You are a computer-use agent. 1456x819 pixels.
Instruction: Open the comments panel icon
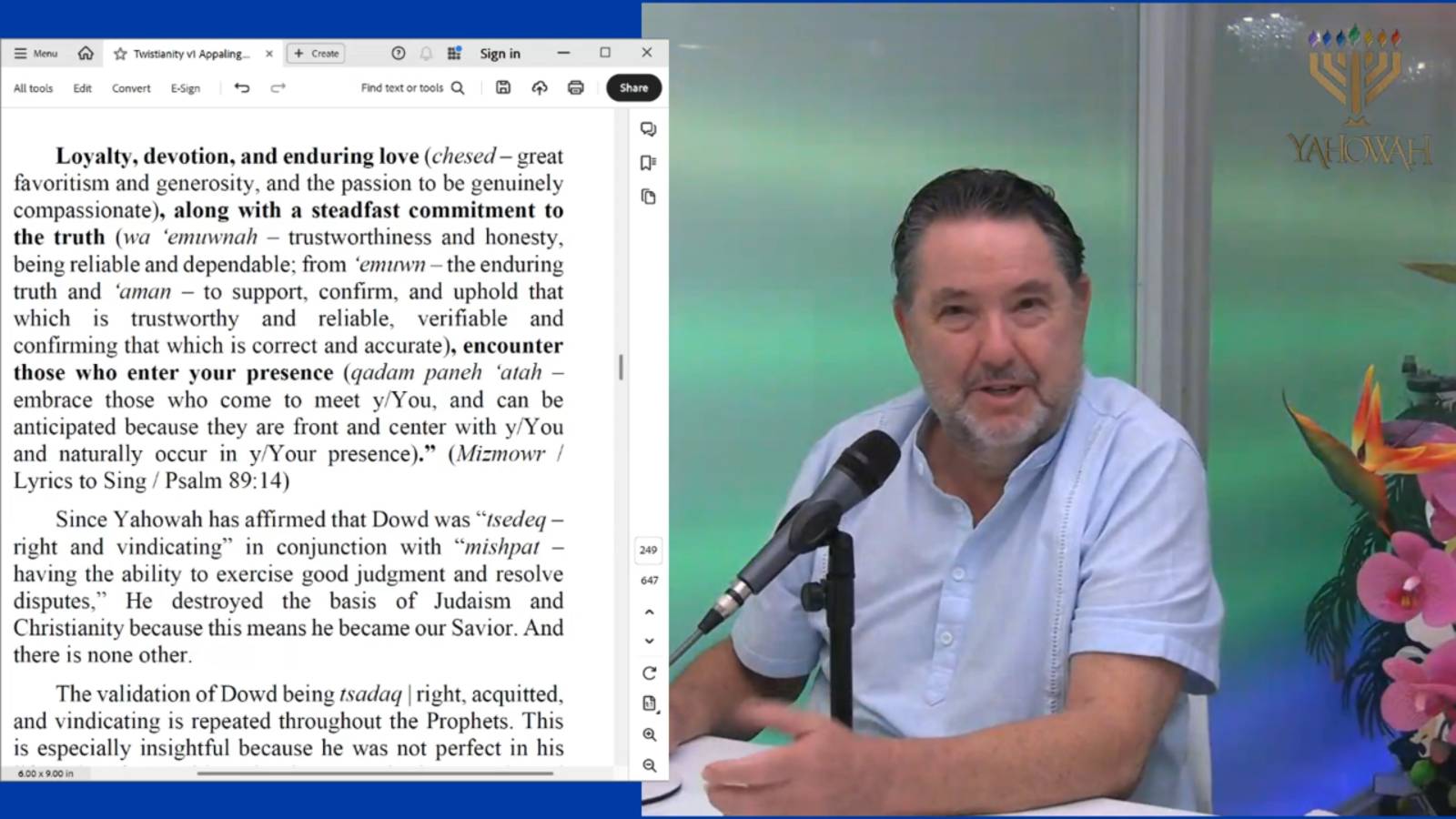[x=648, y=129]
